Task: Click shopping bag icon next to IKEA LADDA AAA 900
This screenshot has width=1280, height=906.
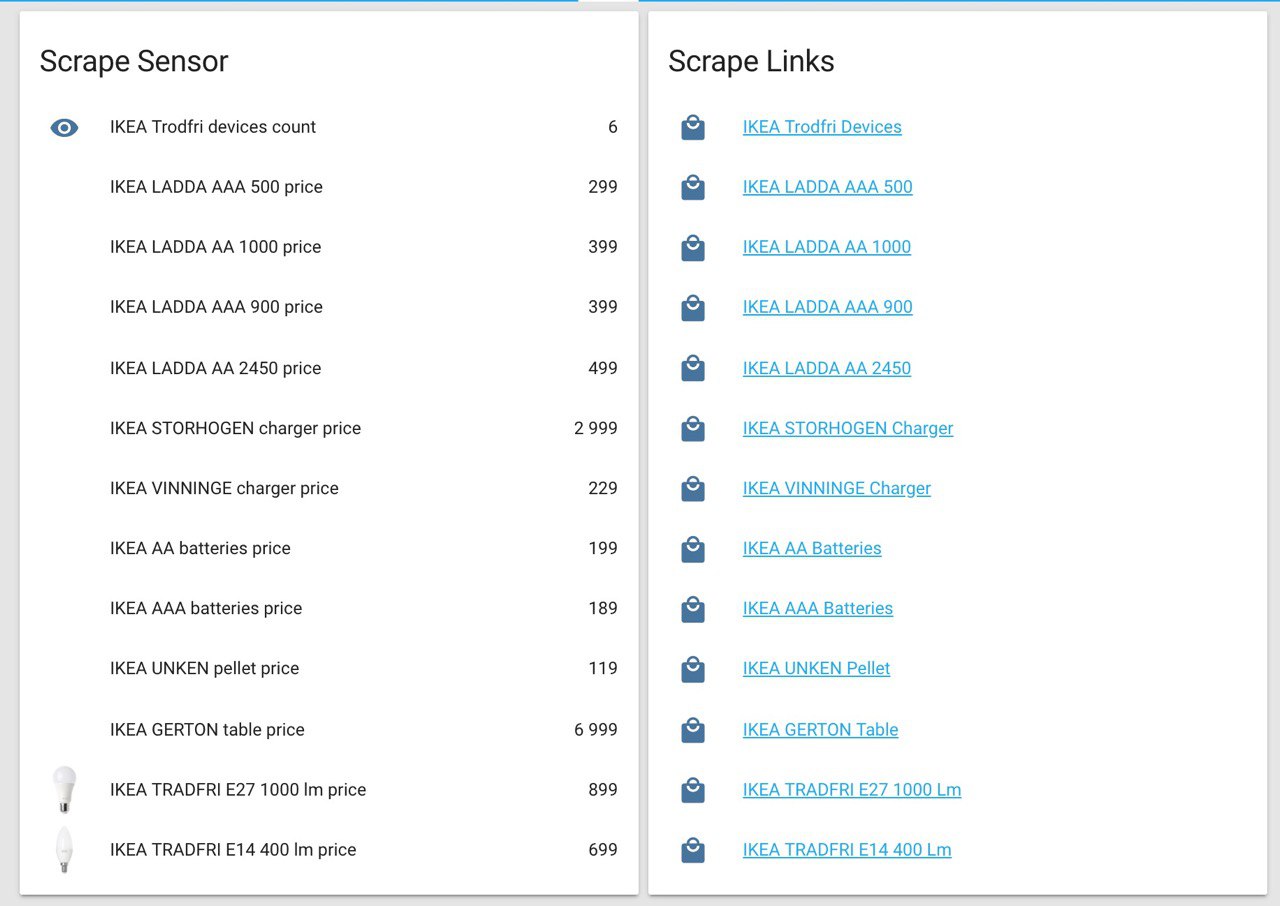Action: pos(693,307)
